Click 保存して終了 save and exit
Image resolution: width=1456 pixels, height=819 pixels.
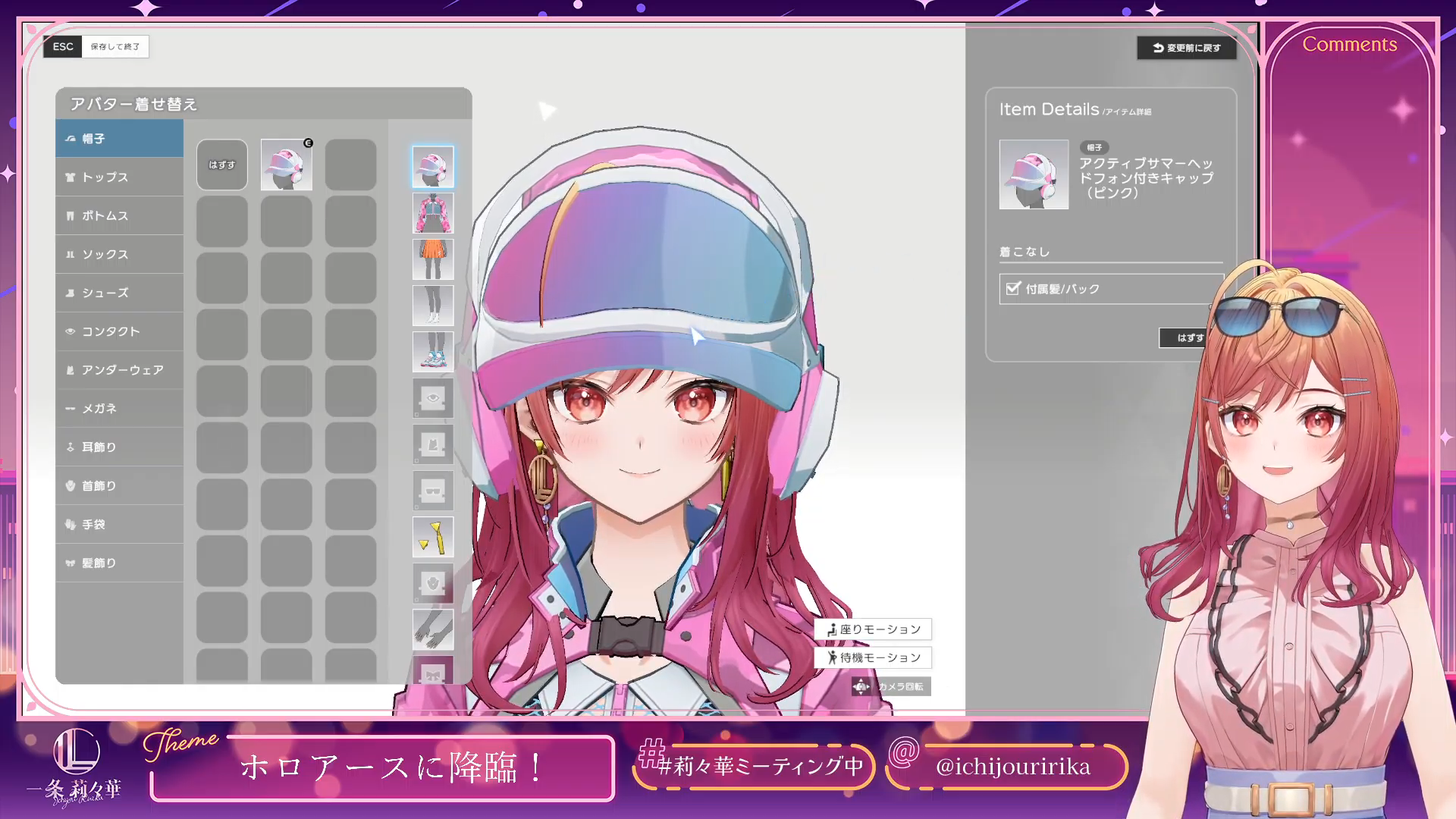[x=115, y=46]
